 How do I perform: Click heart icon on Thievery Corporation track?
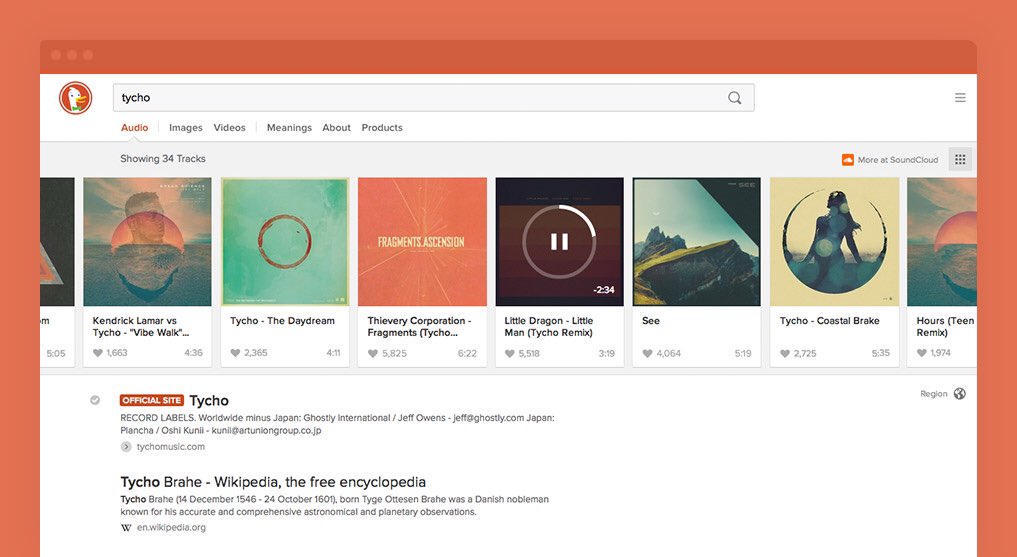(x=373, y=353)
